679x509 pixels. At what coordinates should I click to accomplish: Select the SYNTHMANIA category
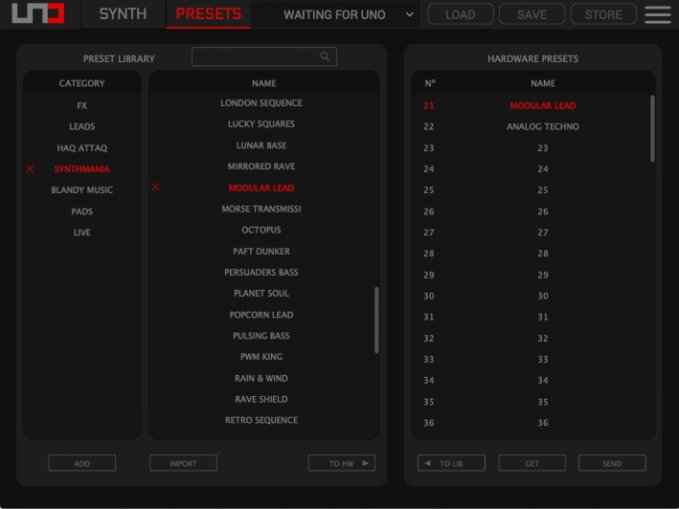pyautogui.click(x=82, y=169)
